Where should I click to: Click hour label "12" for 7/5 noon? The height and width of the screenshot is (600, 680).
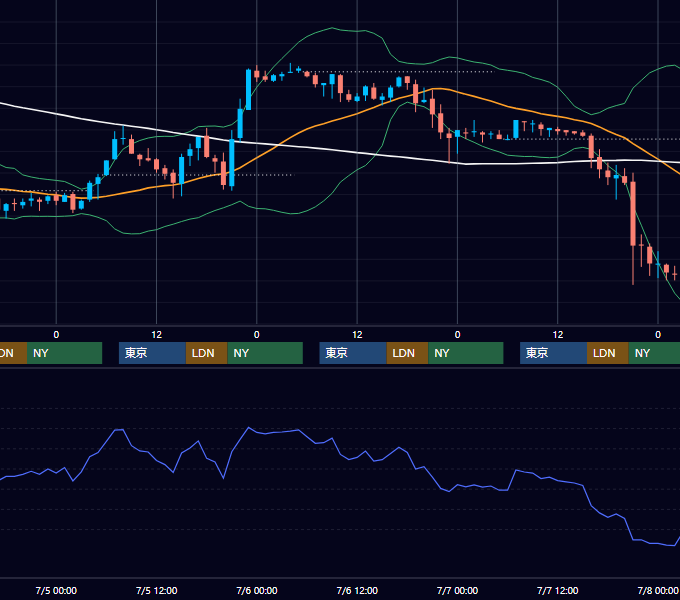(x=157, y=335)
